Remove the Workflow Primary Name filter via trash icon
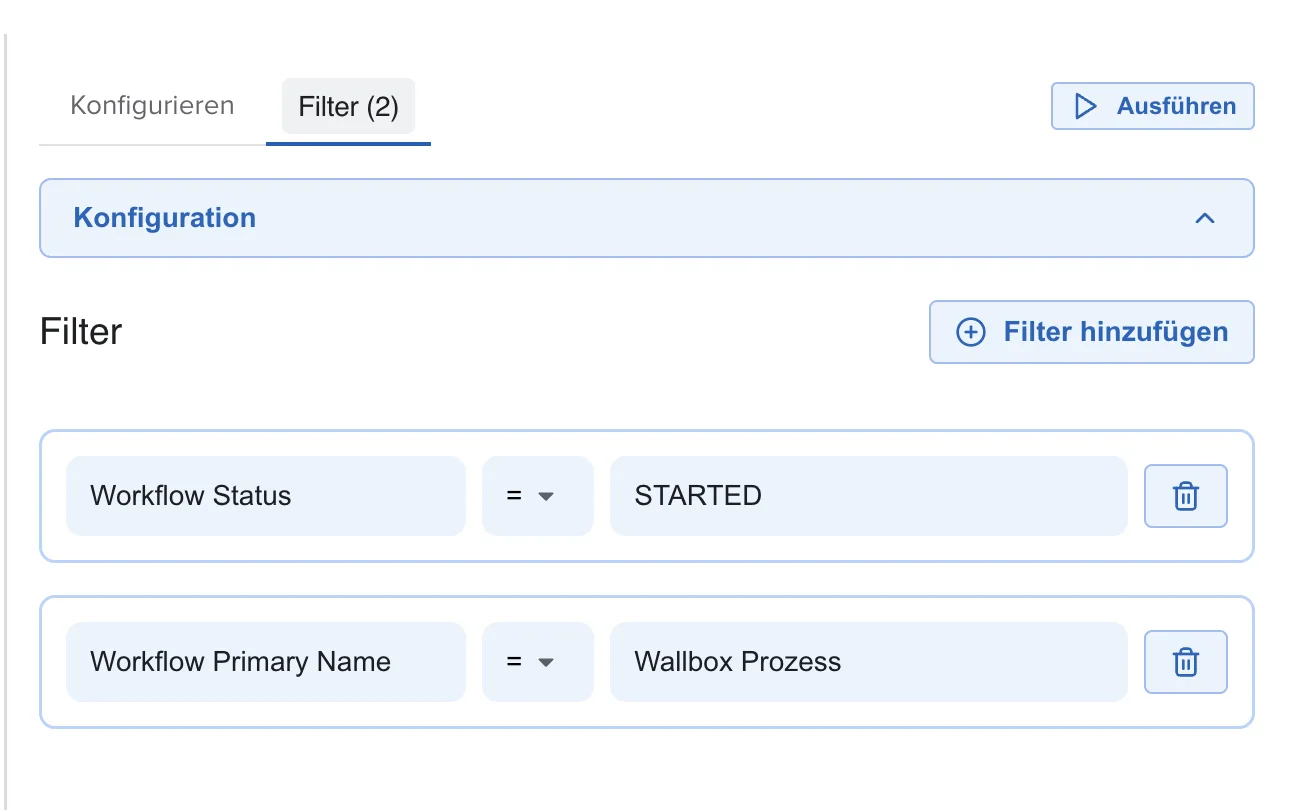 click(x=1185, y=662)
